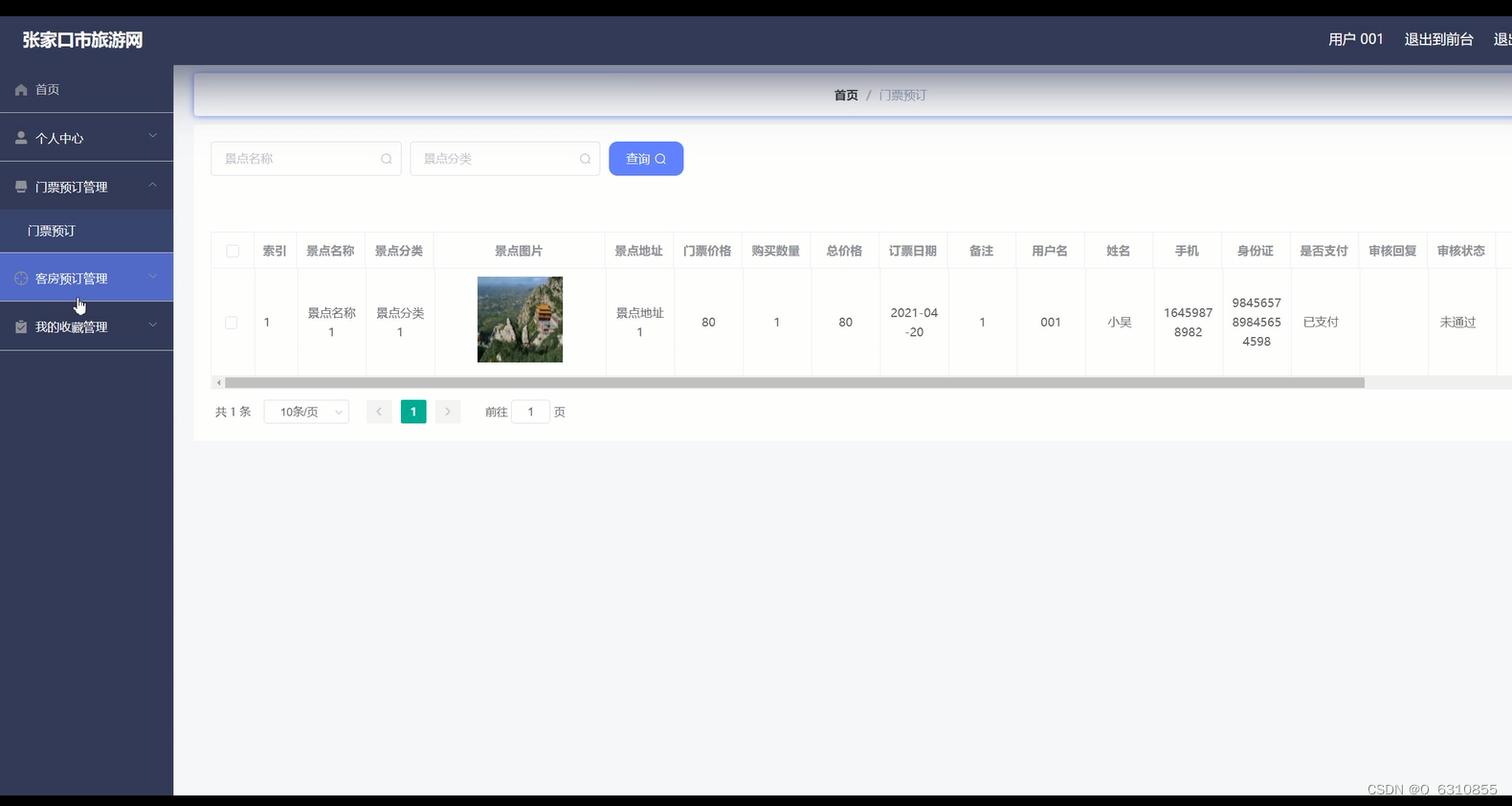Click the 前往 page number input
1512x806 pixels.
coord(531,412)
